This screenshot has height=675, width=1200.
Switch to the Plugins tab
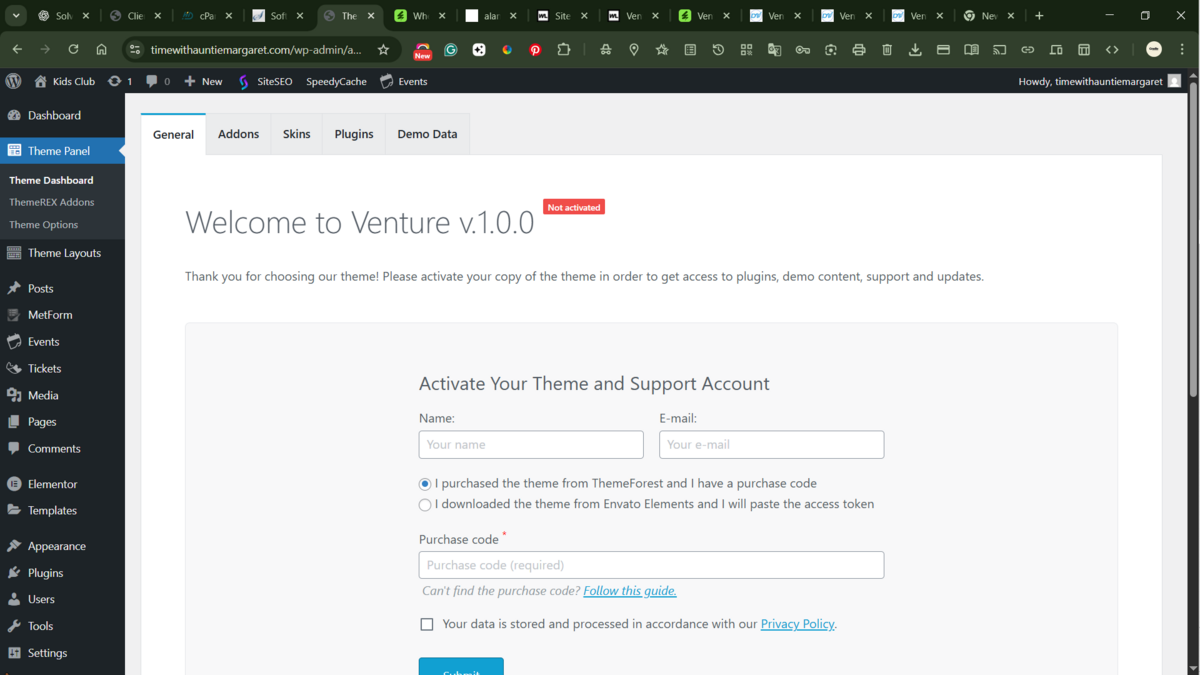pos(354,134)
